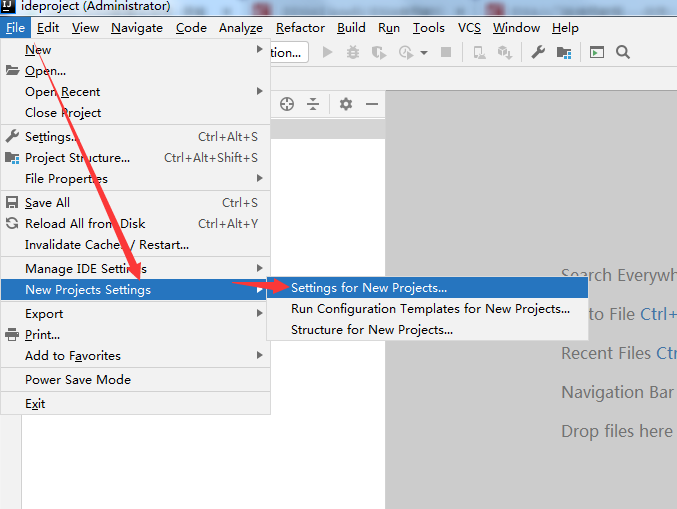Choose Structure for New Projects

[x=427, y=330]
